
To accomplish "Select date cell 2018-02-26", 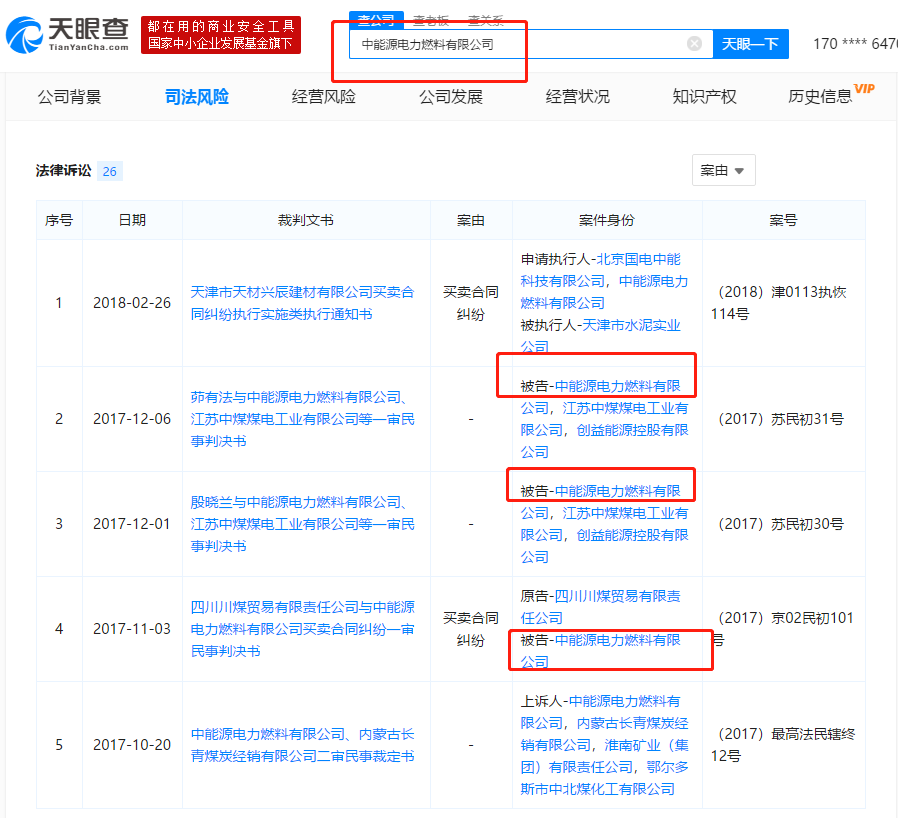I will tap(132, 303).
